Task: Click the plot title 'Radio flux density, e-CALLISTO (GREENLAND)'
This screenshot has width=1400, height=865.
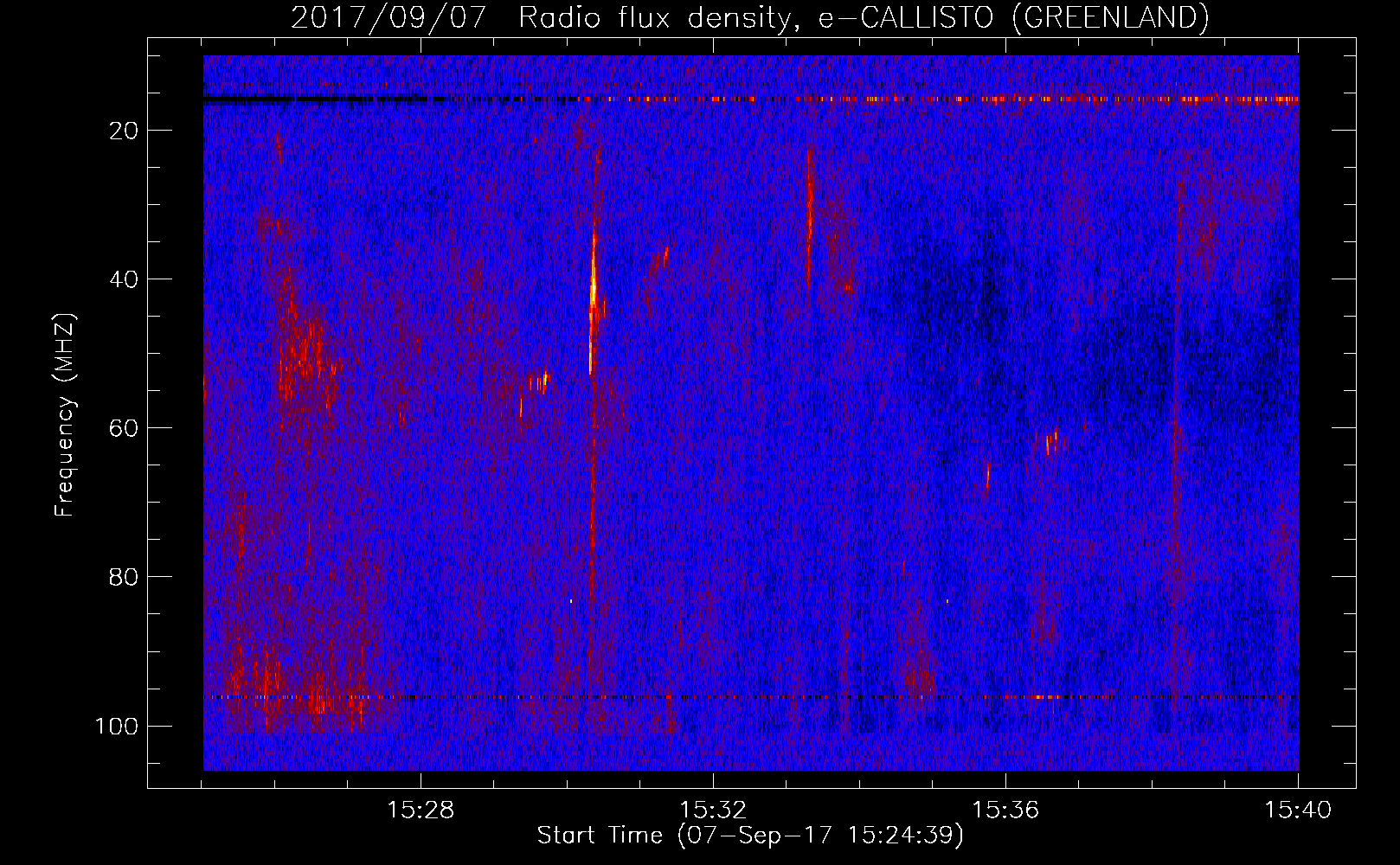Action: (x=864, y=17)
